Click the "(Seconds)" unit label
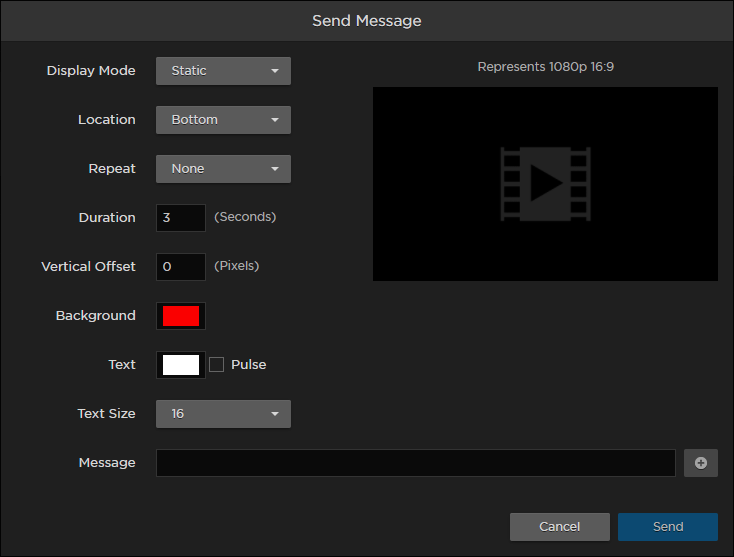 (x=245, y=217)
